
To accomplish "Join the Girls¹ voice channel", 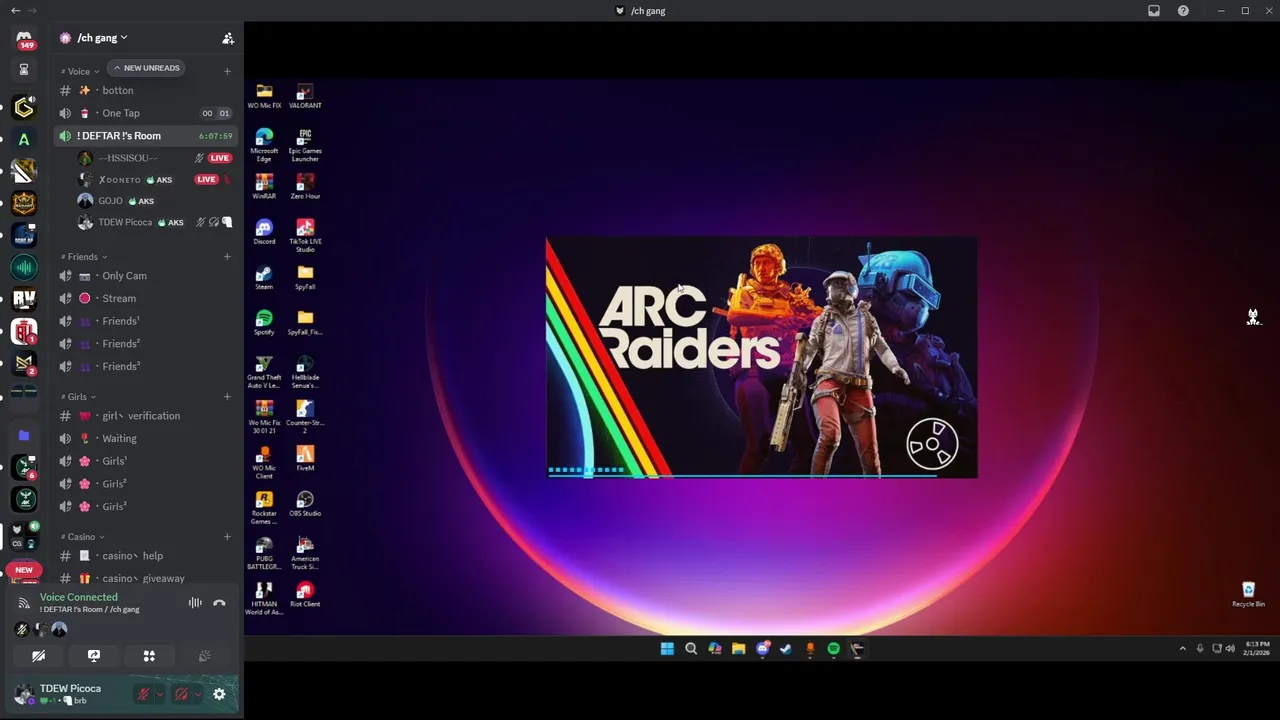I will coord(146,461).
